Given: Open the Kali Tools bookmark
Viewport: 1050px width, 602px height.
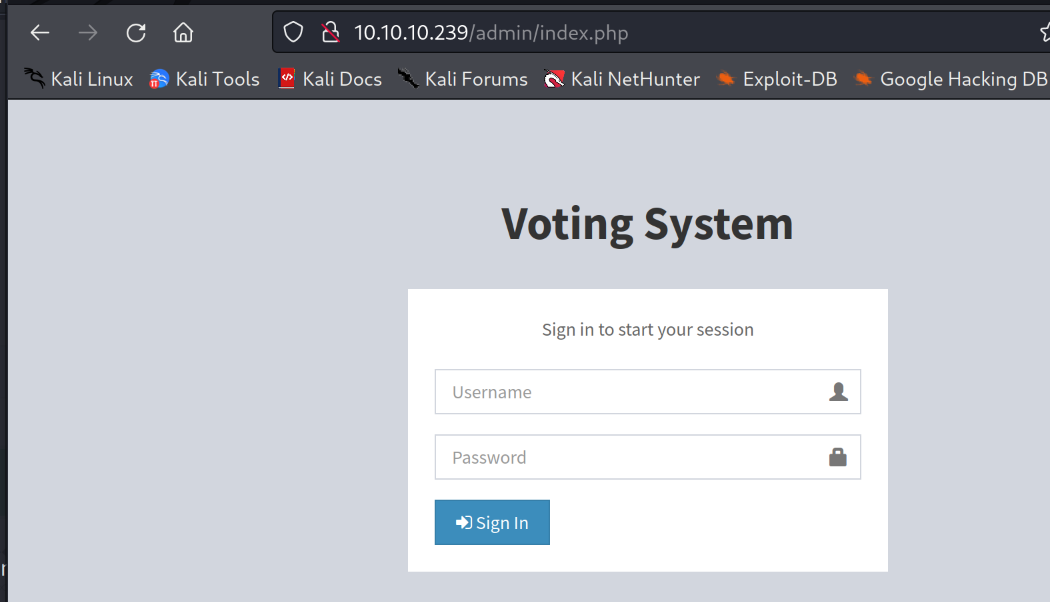Looking at the screenshot, I should pos(205,79).
